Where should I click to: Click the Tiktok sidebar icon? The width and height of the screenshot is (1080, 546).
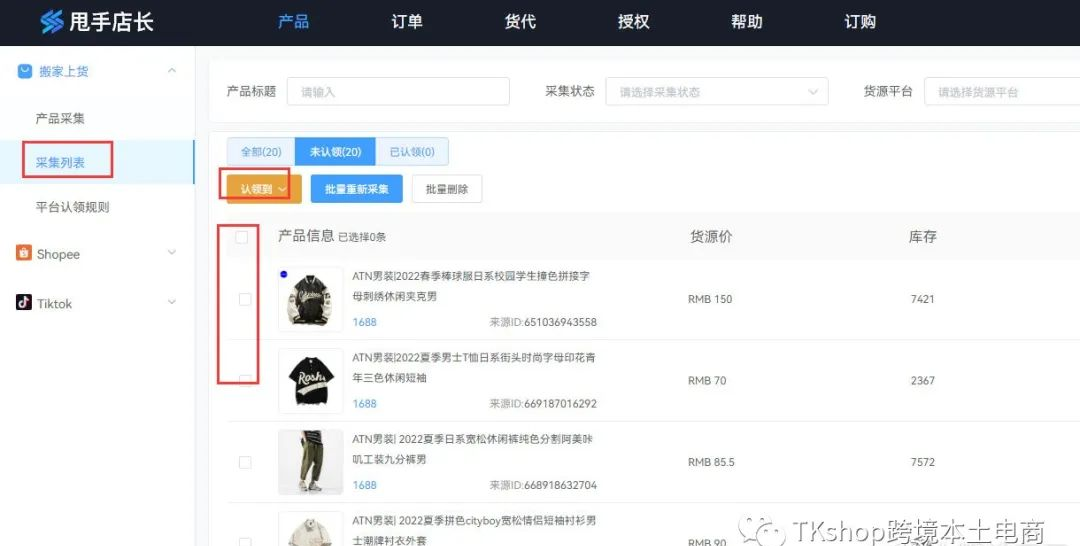[x=24, y=302]
